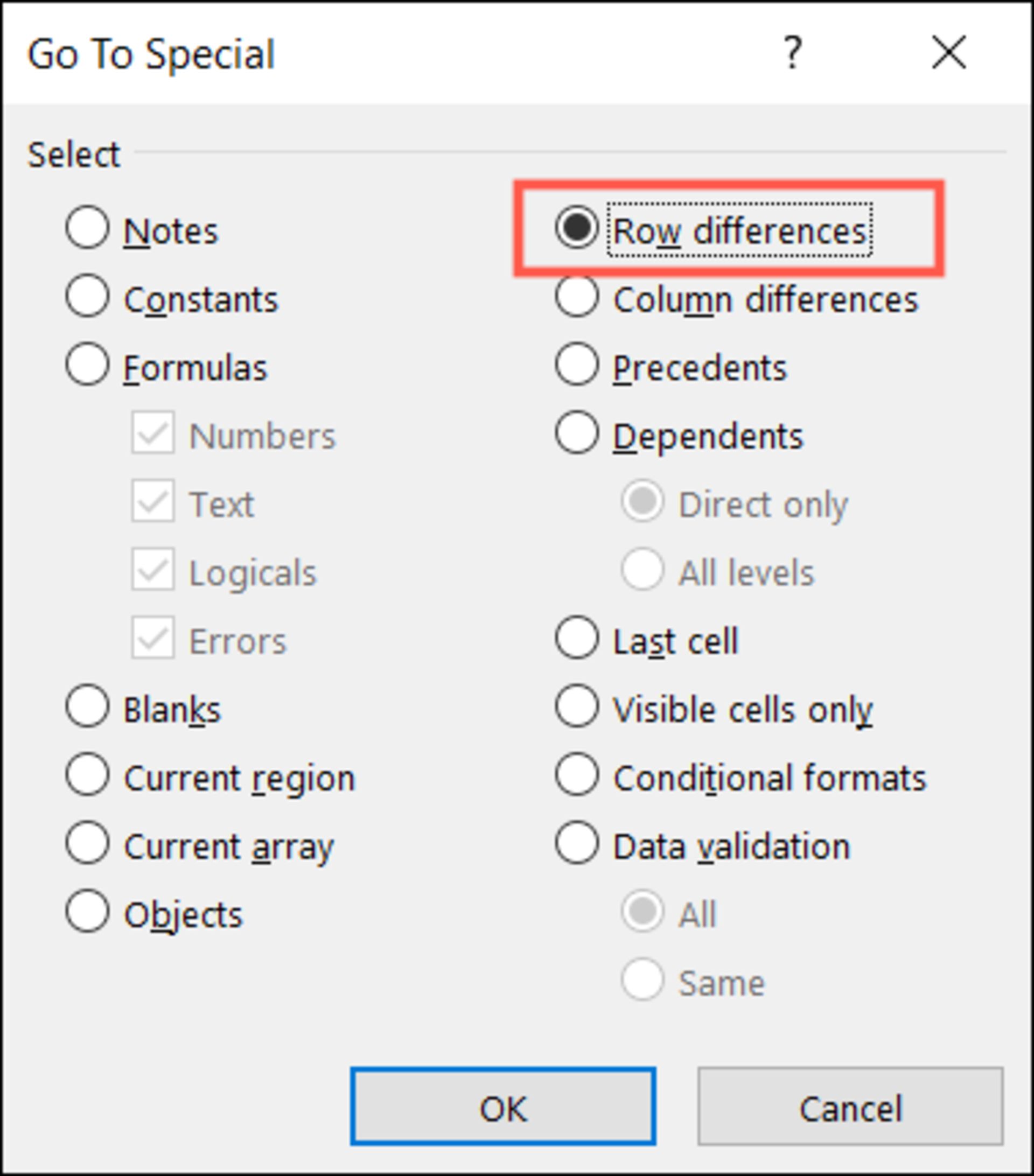The image size is (1034, 1176).
Task: Select the Precedents radio option
Action: pos(577,364)
